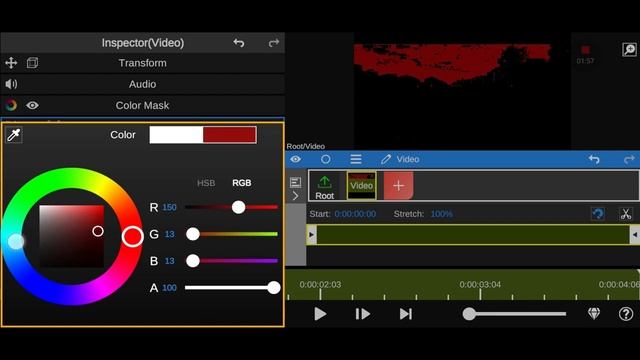Tap the circle icon in the blue toolbar
Image resolution: width=640 pixels, height=360 pixels.
coord(326,159)
